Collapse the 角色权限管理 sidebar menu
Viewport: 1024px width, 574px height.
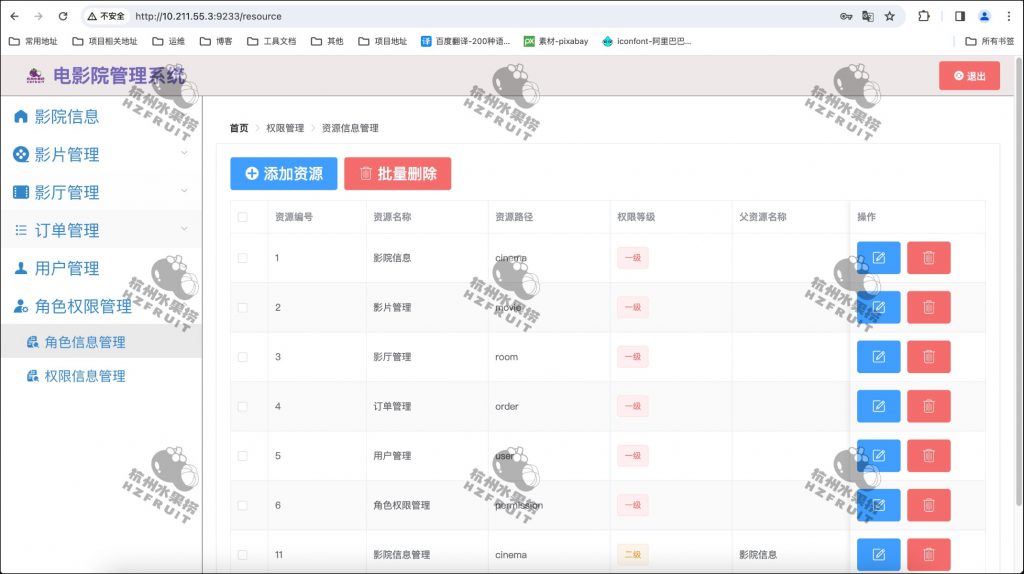click(101, 306)
